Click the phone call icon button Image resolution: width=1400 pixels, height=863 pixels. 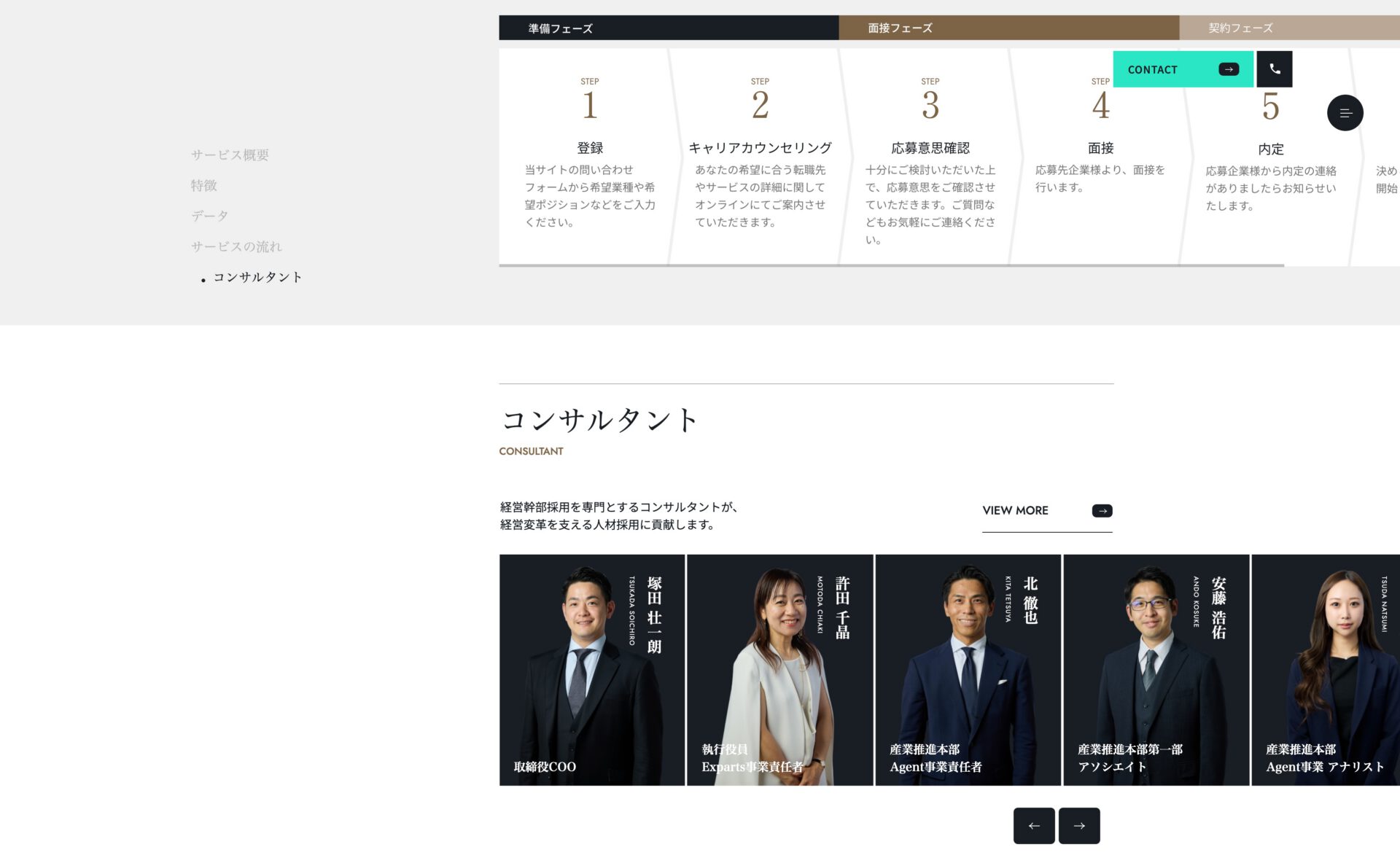tap(1274, 69)
